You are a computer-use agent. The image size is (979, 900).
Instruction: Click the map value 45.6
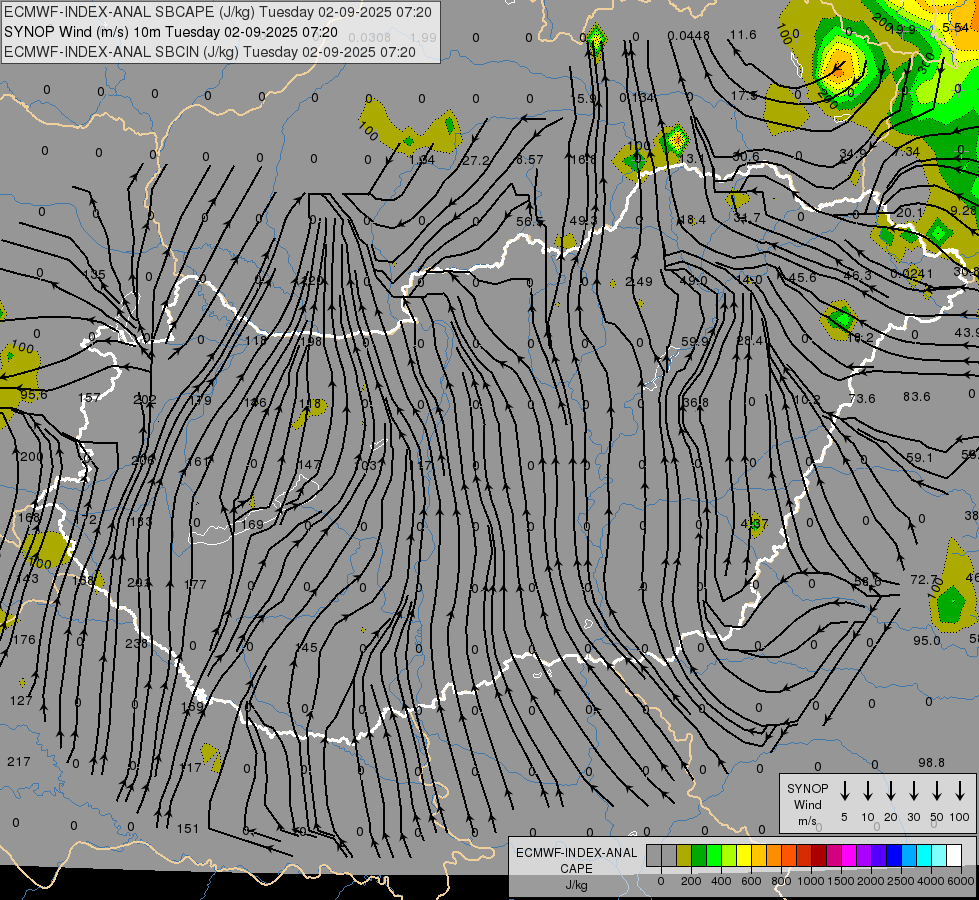[x=802, y=277]
